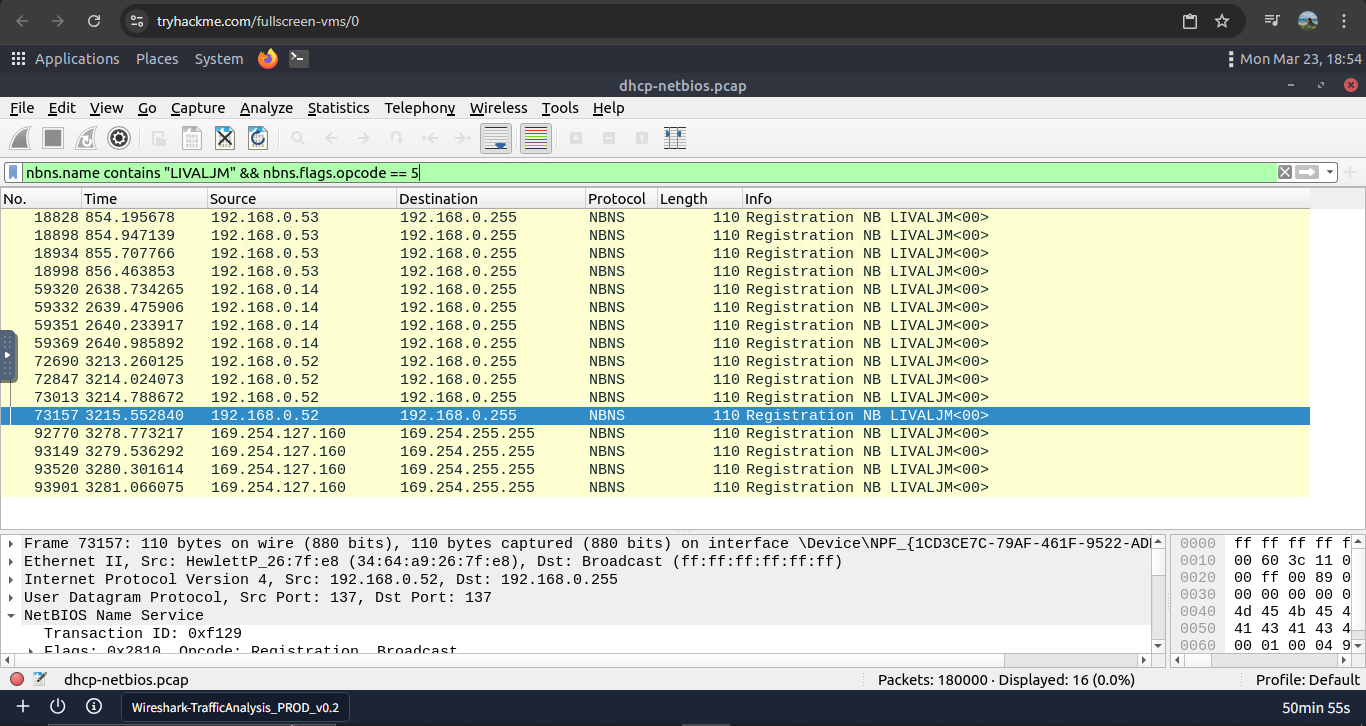Select packet number 18828 in the list

655,218
